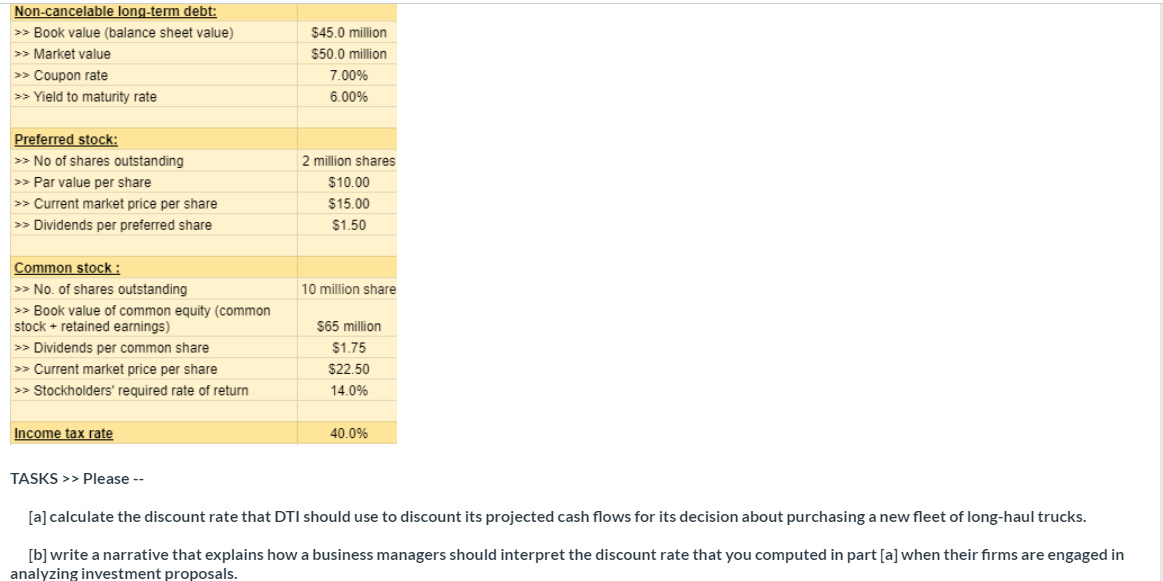Click the "Dividends per preferred share" label

point(123,225)
